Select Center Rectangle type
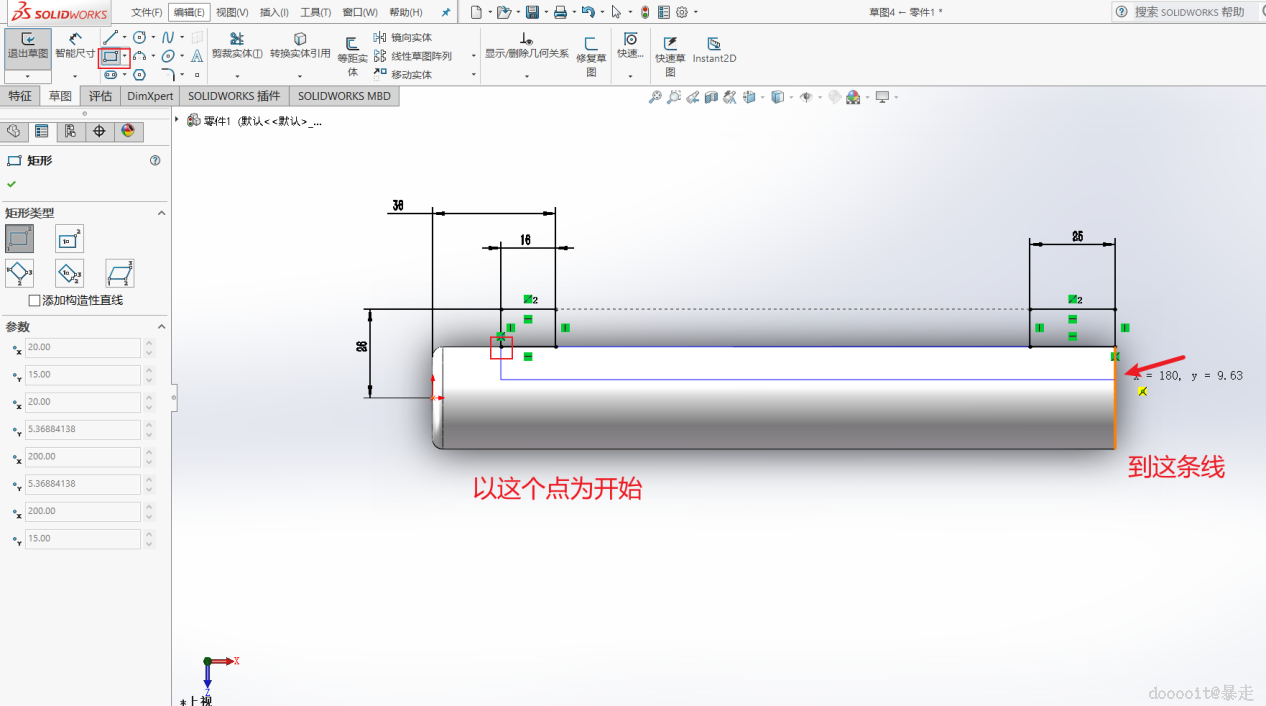 click(69, 238)
